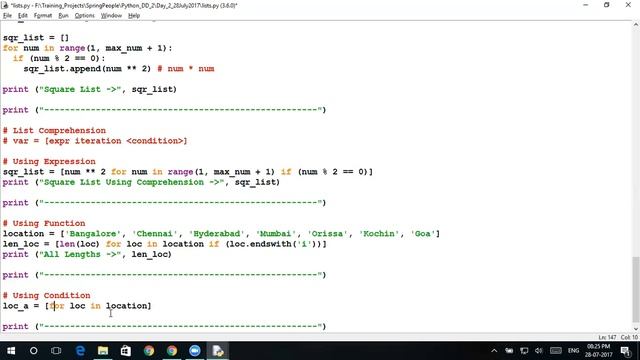
Task: Open the Window menu
Action: (111, 16)
